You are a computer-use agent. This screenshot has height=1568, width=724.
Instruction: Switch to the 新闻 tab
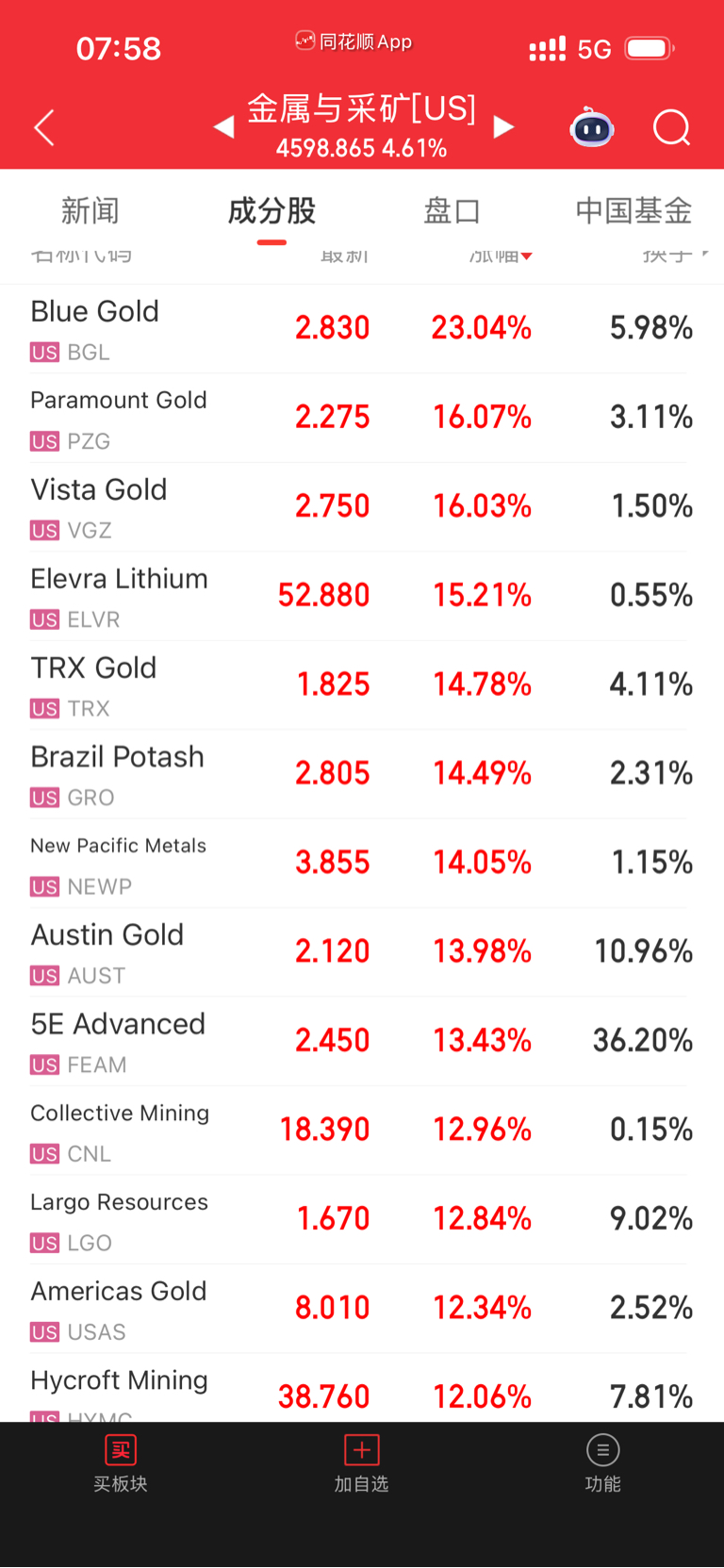(x=90, y=211)
